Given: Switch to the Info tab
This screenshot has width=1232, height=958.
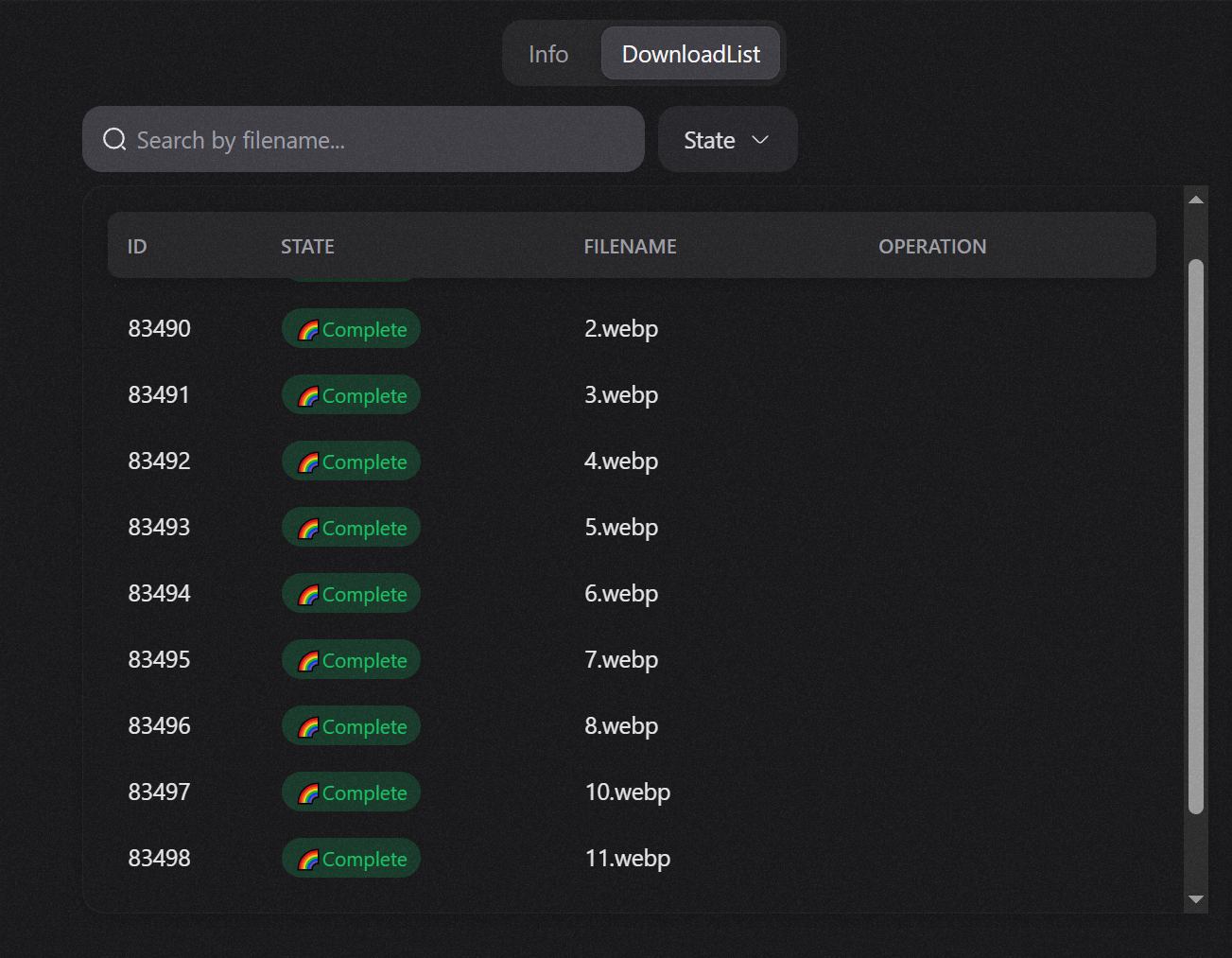Looking at the screenshot, I should [548, 53].
